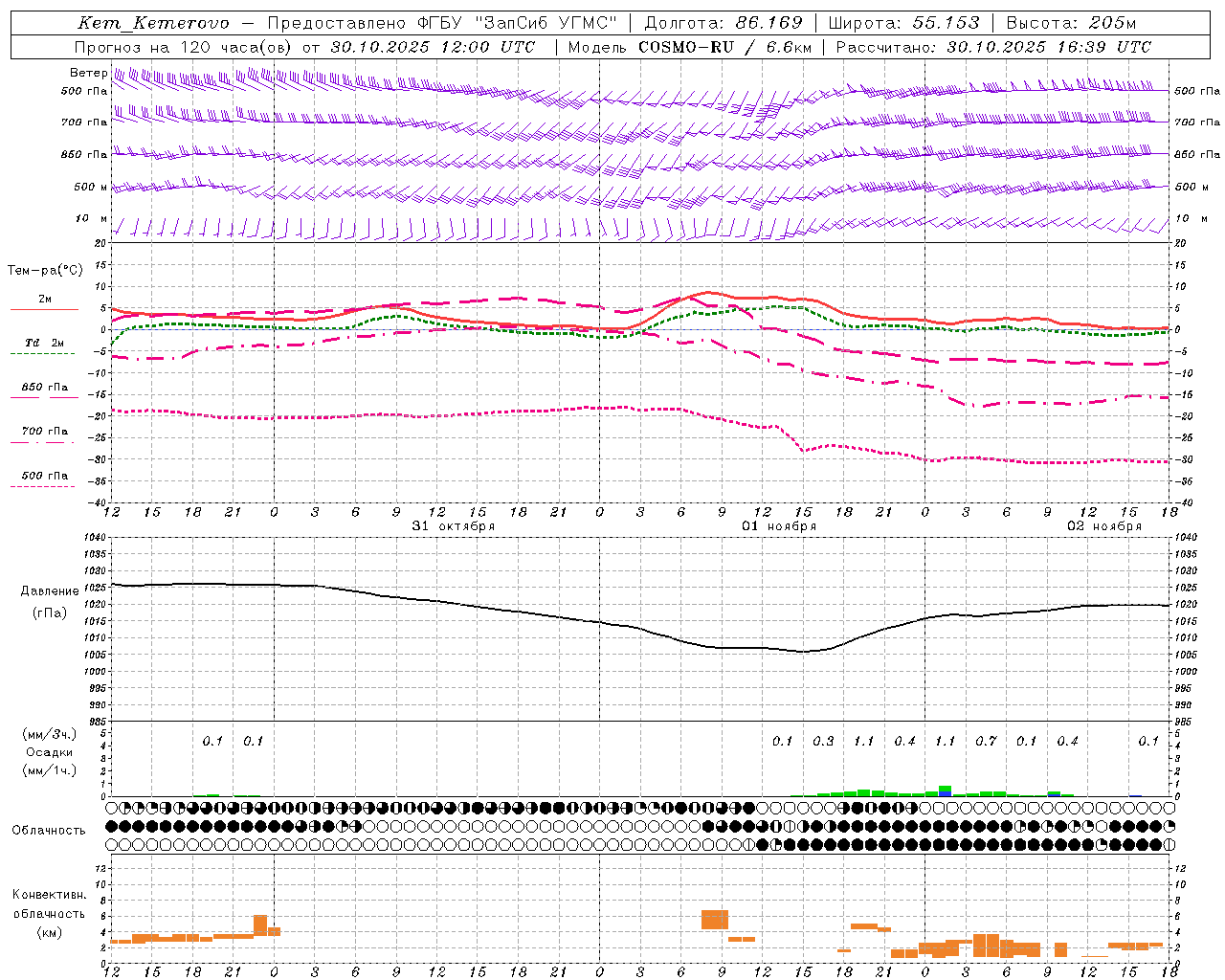The image size is (1225, 980).
Task: Click the (км) unit label under convective cloud
Action: tap(49, 932)
